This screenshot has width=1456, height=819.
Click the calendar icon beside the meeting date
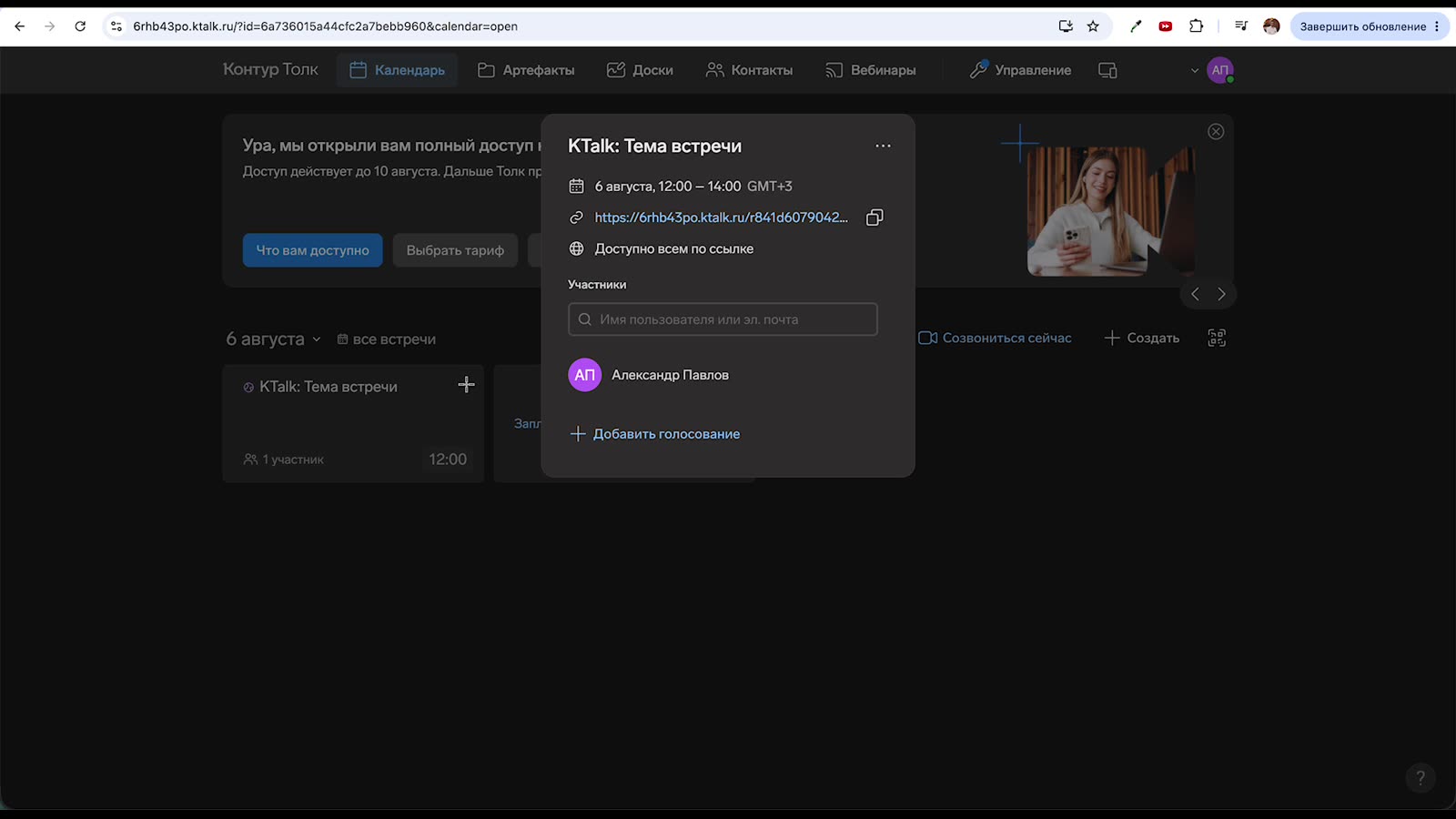576,187
